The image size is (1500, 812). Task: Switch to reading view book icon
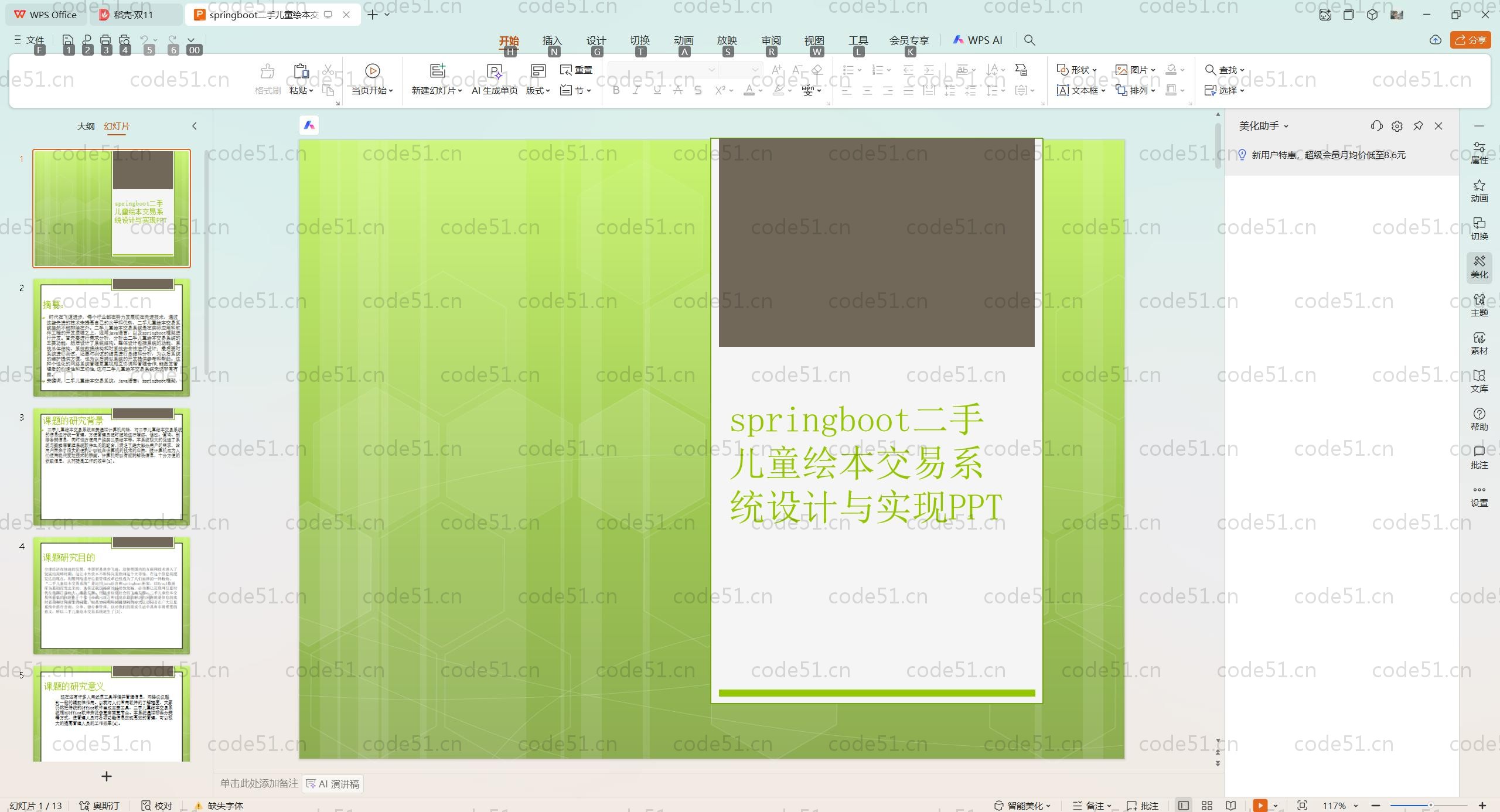1231,806
